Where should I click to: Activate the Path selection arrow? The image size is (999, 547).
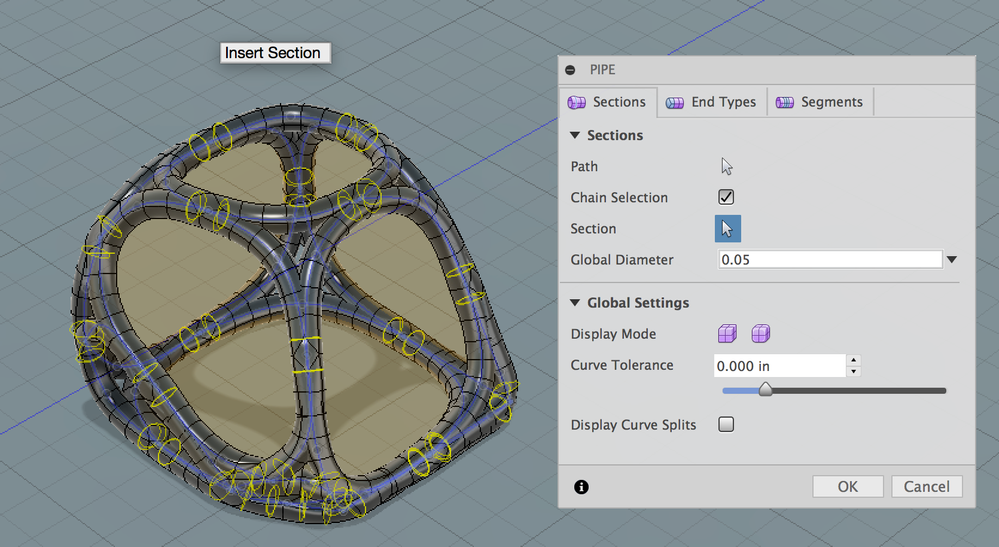727,167
